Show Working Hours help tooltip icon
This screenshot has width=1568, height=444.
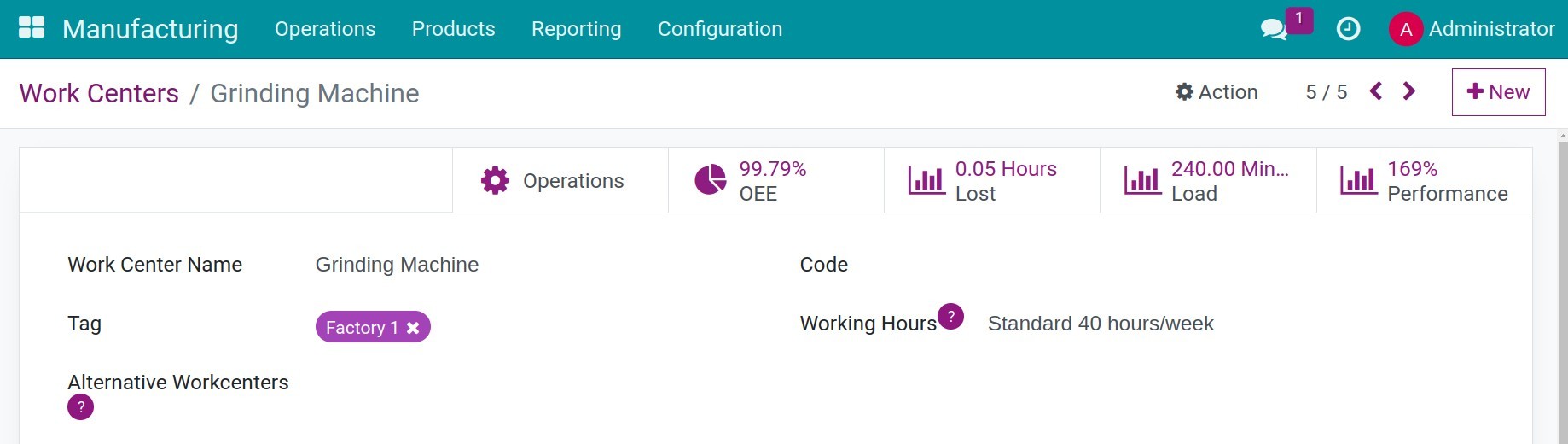(x=951, y=316)
